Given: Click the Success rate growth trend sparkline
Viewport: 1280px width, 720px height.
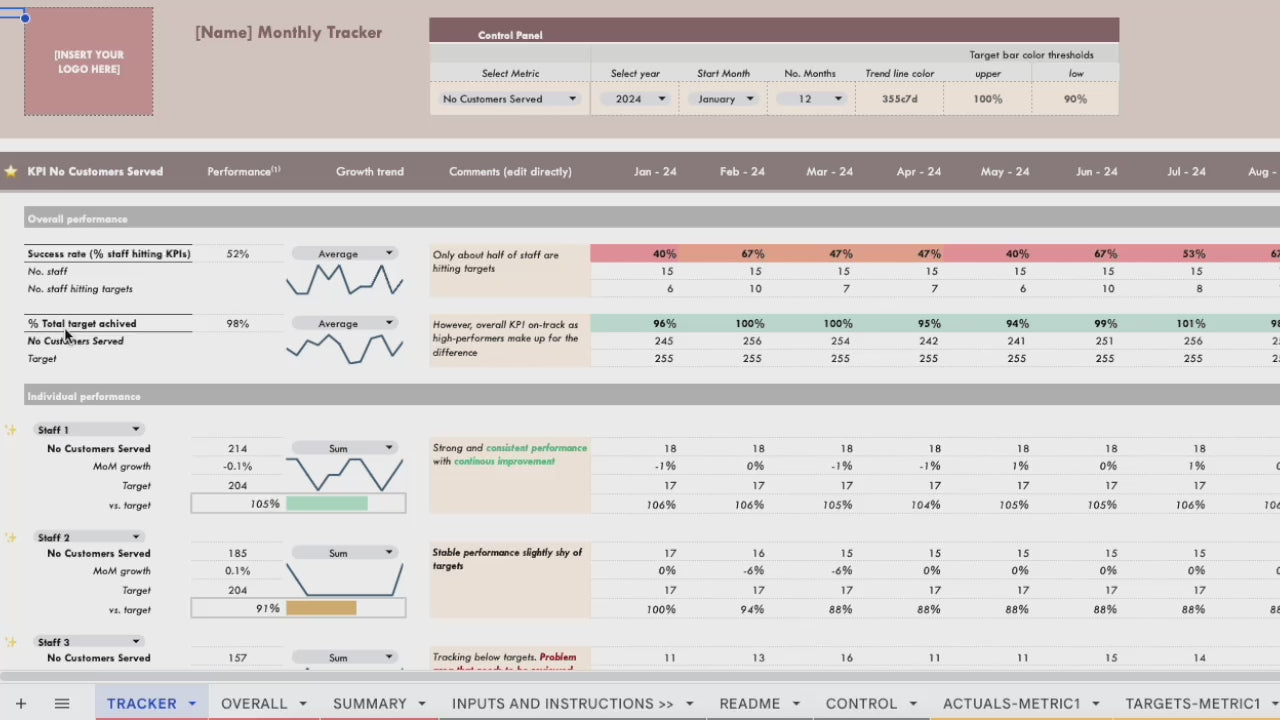Looking at the screenshot, I should tap(345, 280).
